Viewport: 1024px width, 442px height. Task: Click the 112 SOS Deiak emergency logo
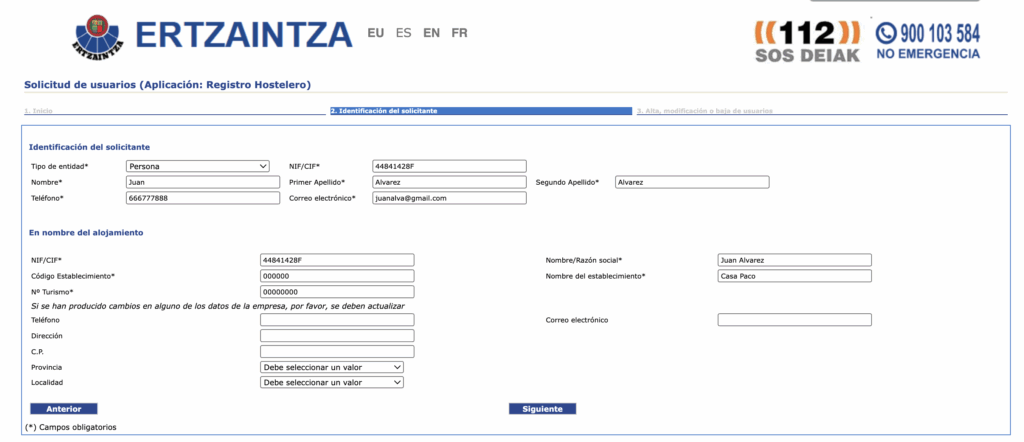805,40
